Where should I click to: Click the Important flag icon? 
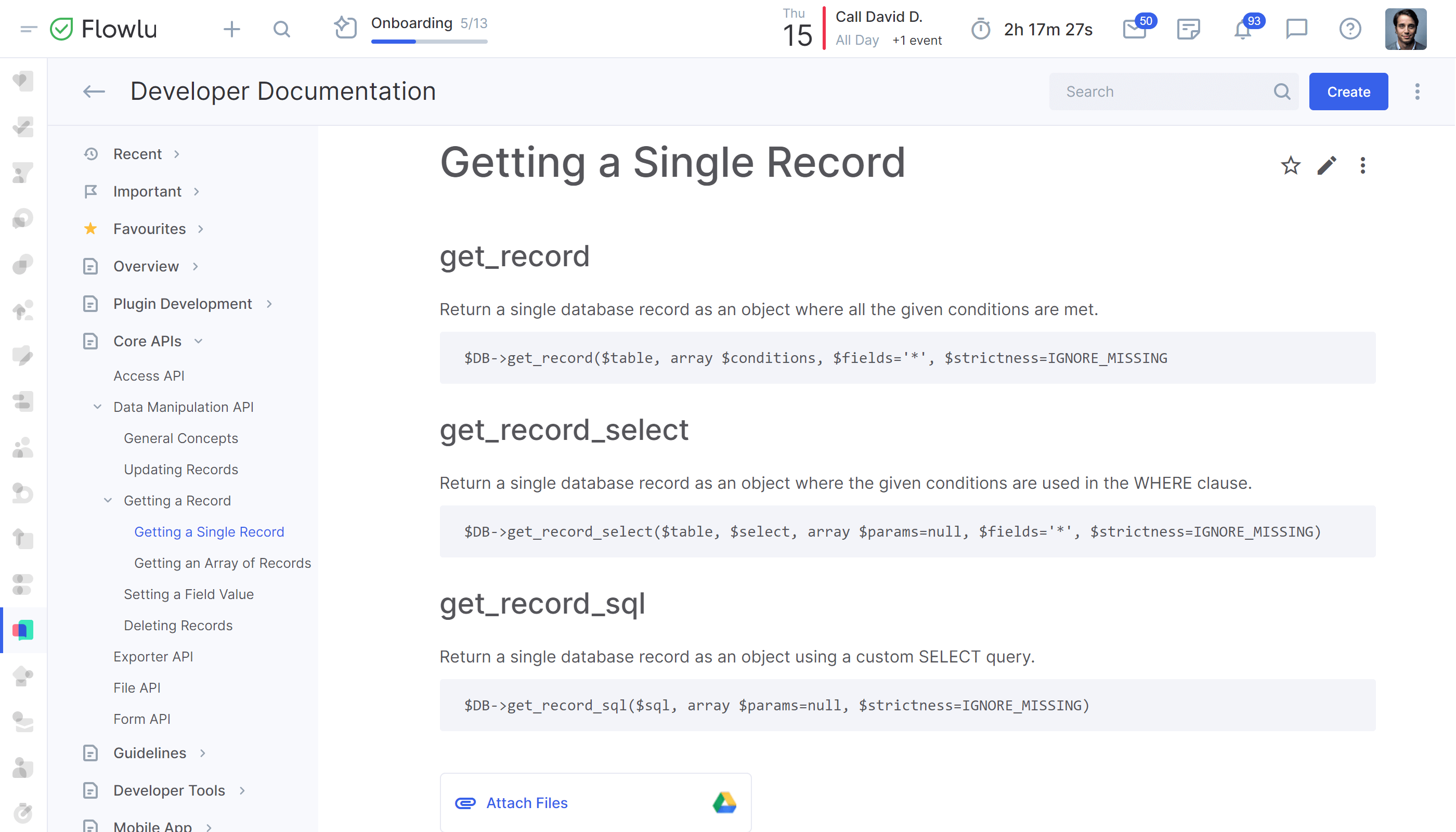[x=90, y=191]
